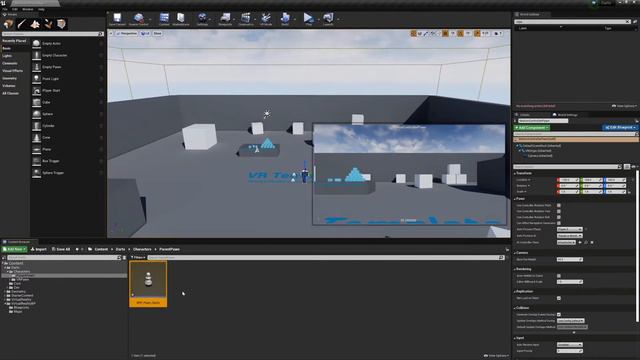Image resolution: width=640 pixels, height=360 pixels.
Task: Select Point Light item icon
Action: [36, 79]
